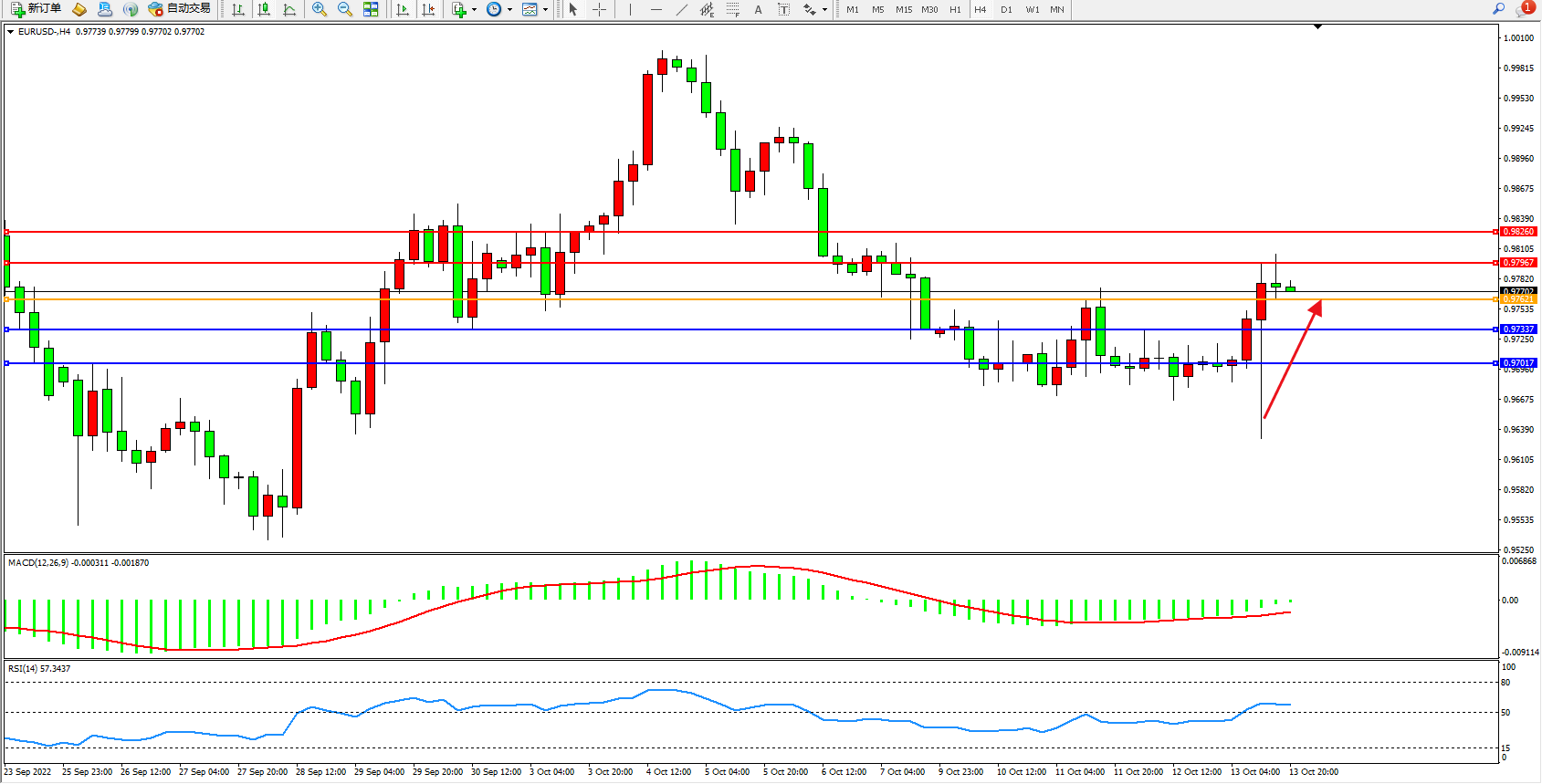Select the crosshair tool
The image size is (1542, 784).
point(599,9)
